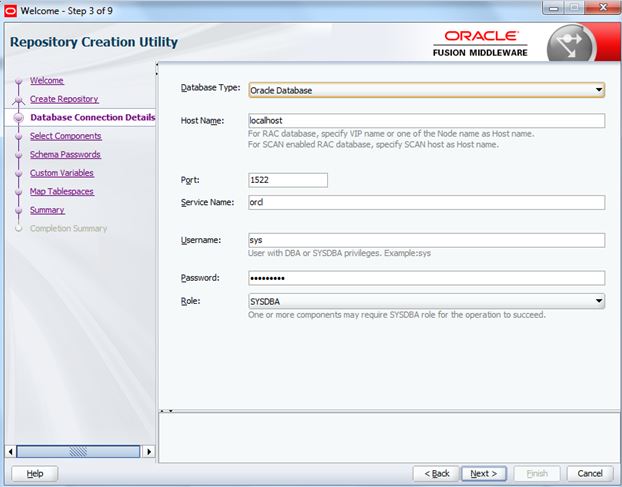Click left arrow of sidebar scrollbar
This screenshot has height=487, width=622.
point(10,452)
